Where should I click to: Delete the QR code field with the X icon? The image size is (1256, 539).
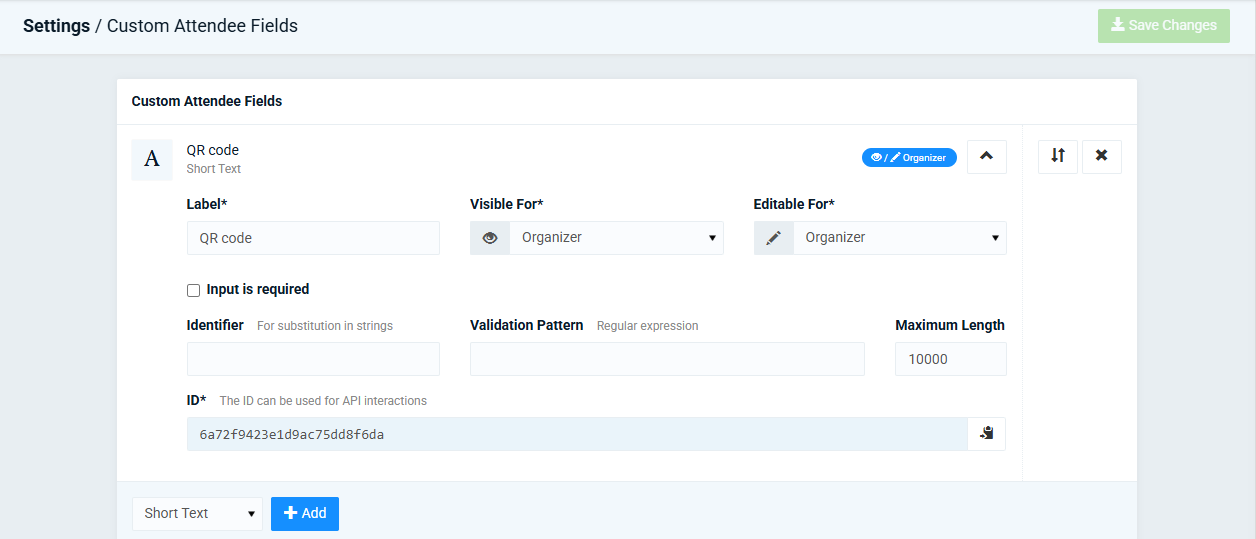coord(1101,156)
